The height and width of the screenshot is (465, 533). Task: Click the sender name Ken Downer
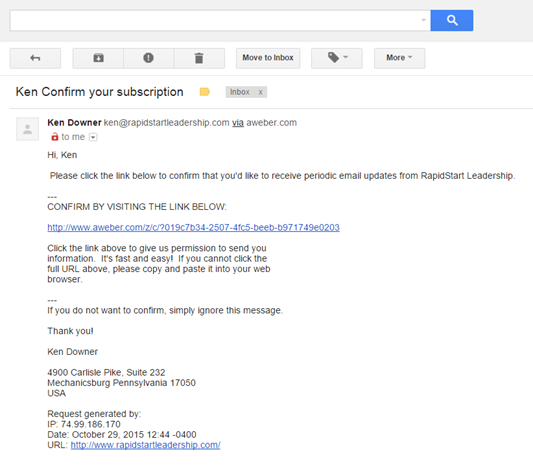[x=74, y=123]
